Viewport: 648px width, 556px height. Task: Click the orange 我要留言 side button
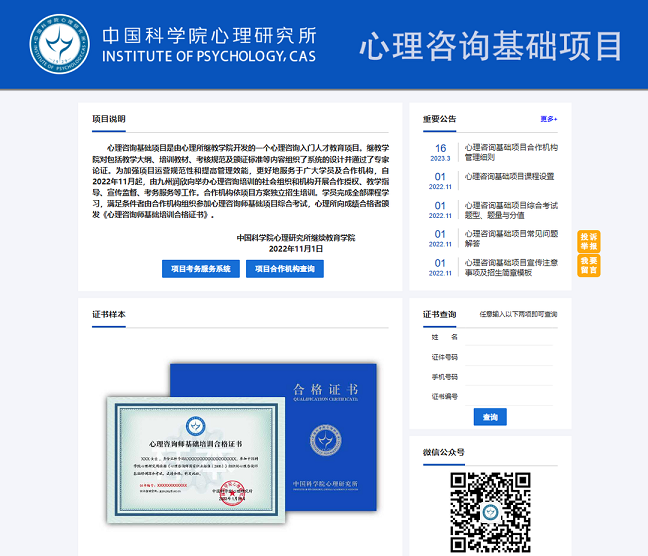[589, 265]
